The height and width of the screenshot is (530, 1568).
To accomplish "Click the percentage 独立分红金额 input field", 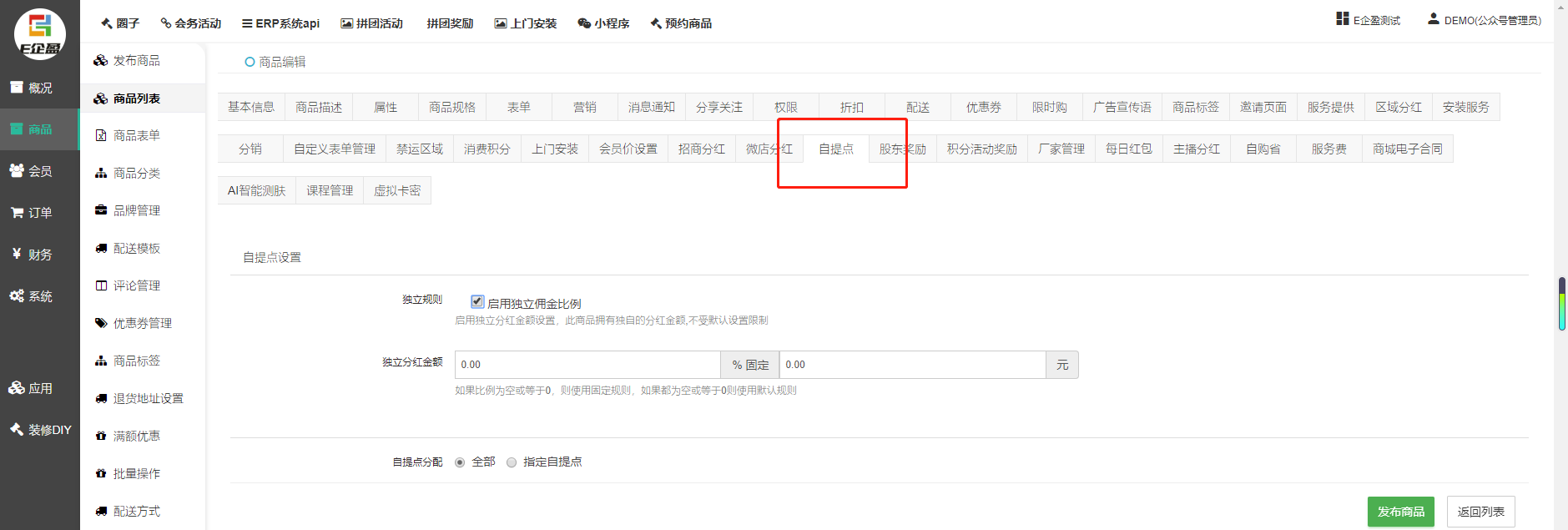I will tap(587, 365).
